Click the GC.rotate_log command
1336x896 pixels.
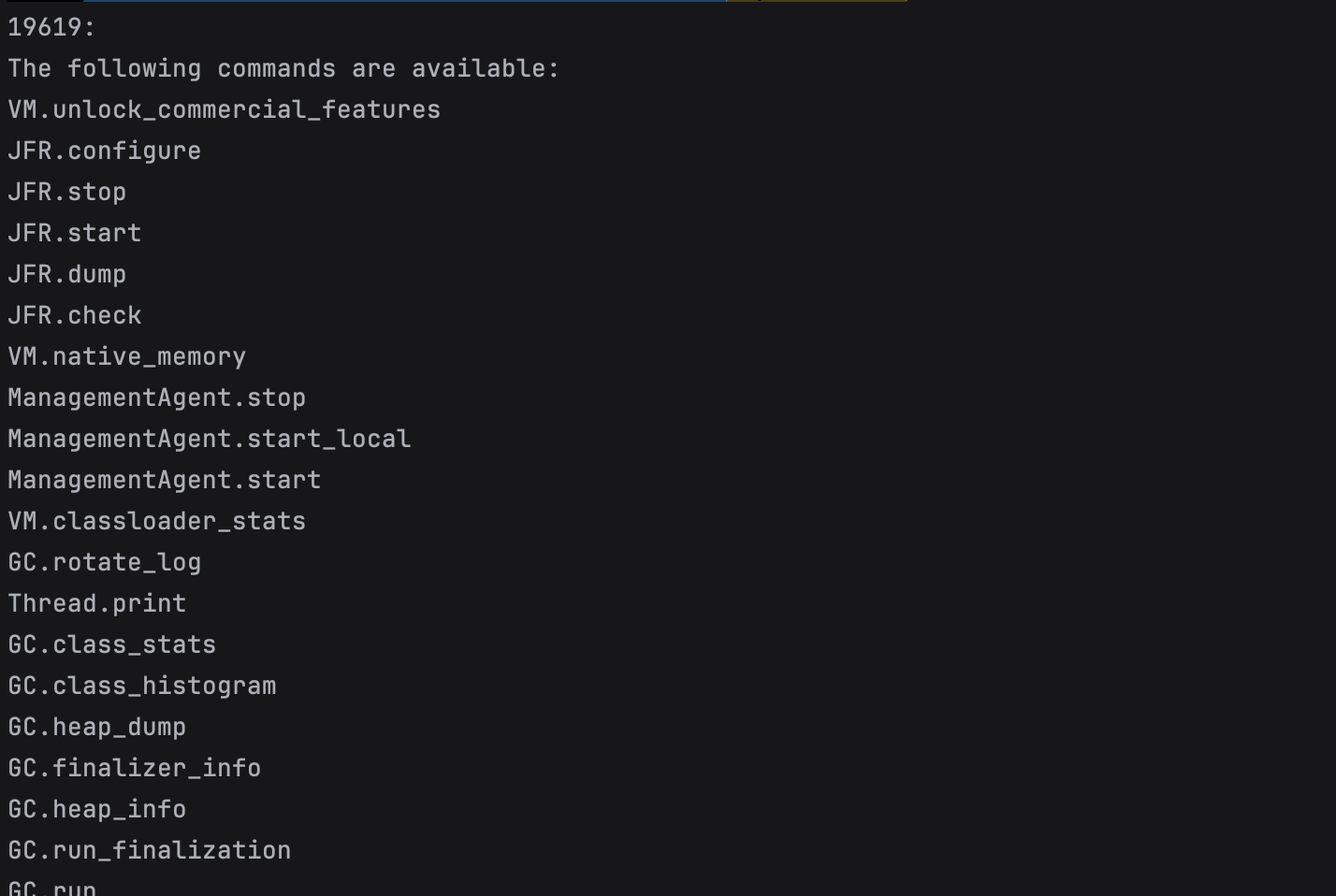pyautogui.click(x=104, y=562)
